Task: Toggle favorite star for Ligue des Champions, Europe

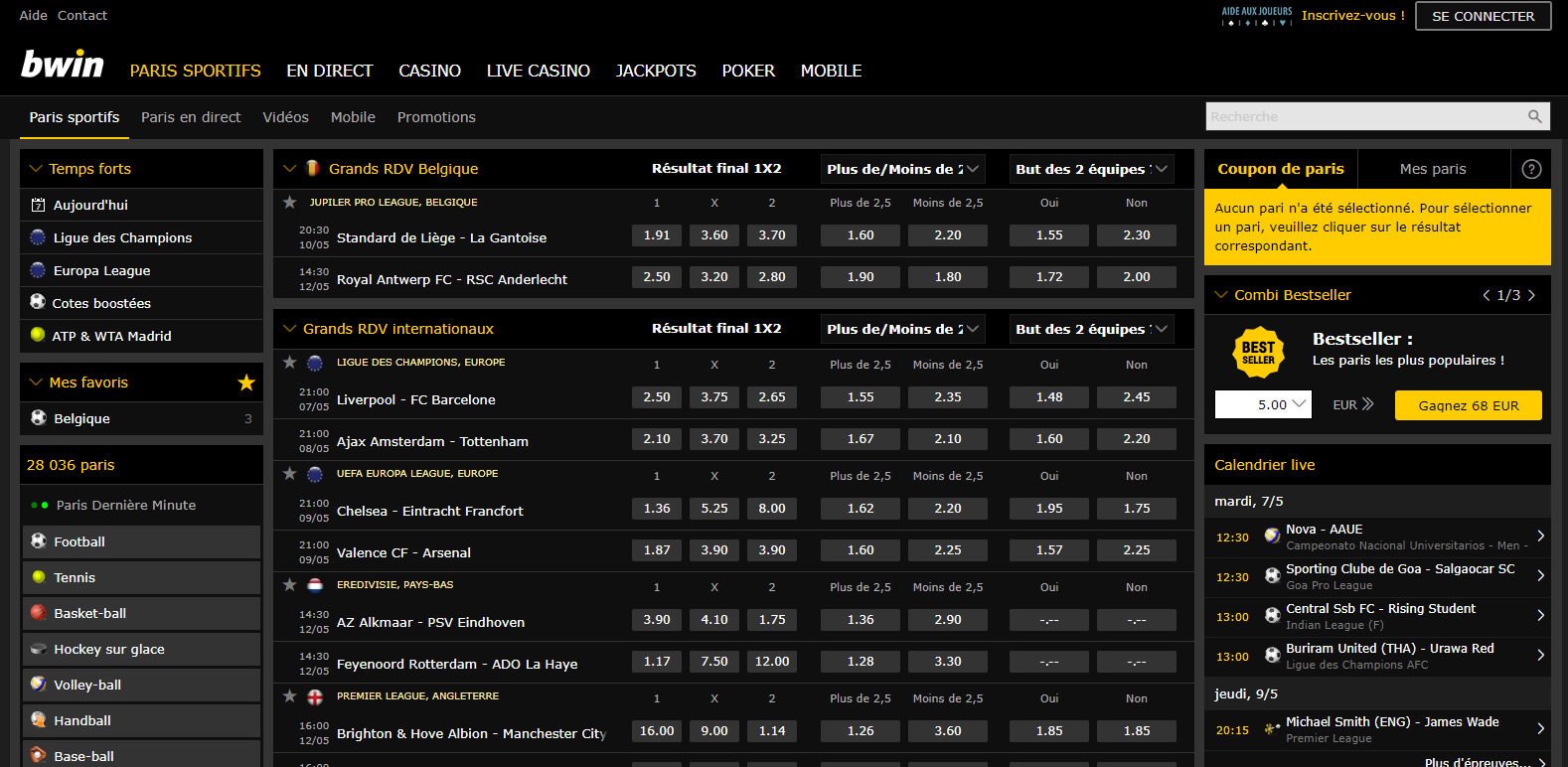Action: (x=289, y=362)
